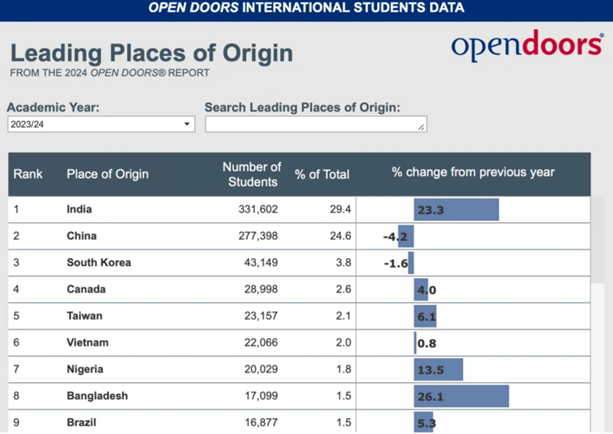Viewport: 613px width, 434px height.
Task: Click the opendoors logo
Action: pos(527,45)
